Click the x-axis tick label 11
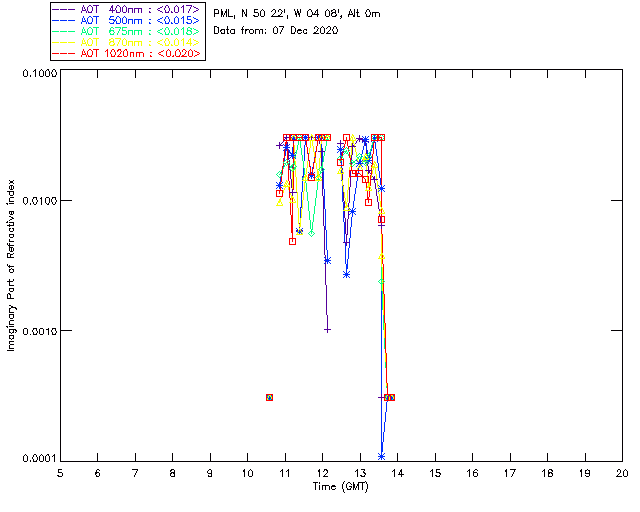This screenshot has width=640, height=512. click(x=285, y=473)
